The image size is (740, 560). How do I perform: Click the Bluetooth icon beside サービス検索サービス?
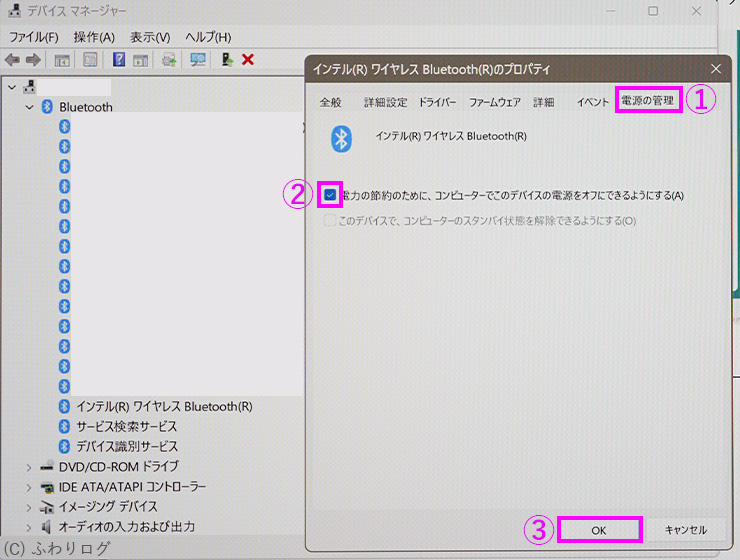point(65,426)
